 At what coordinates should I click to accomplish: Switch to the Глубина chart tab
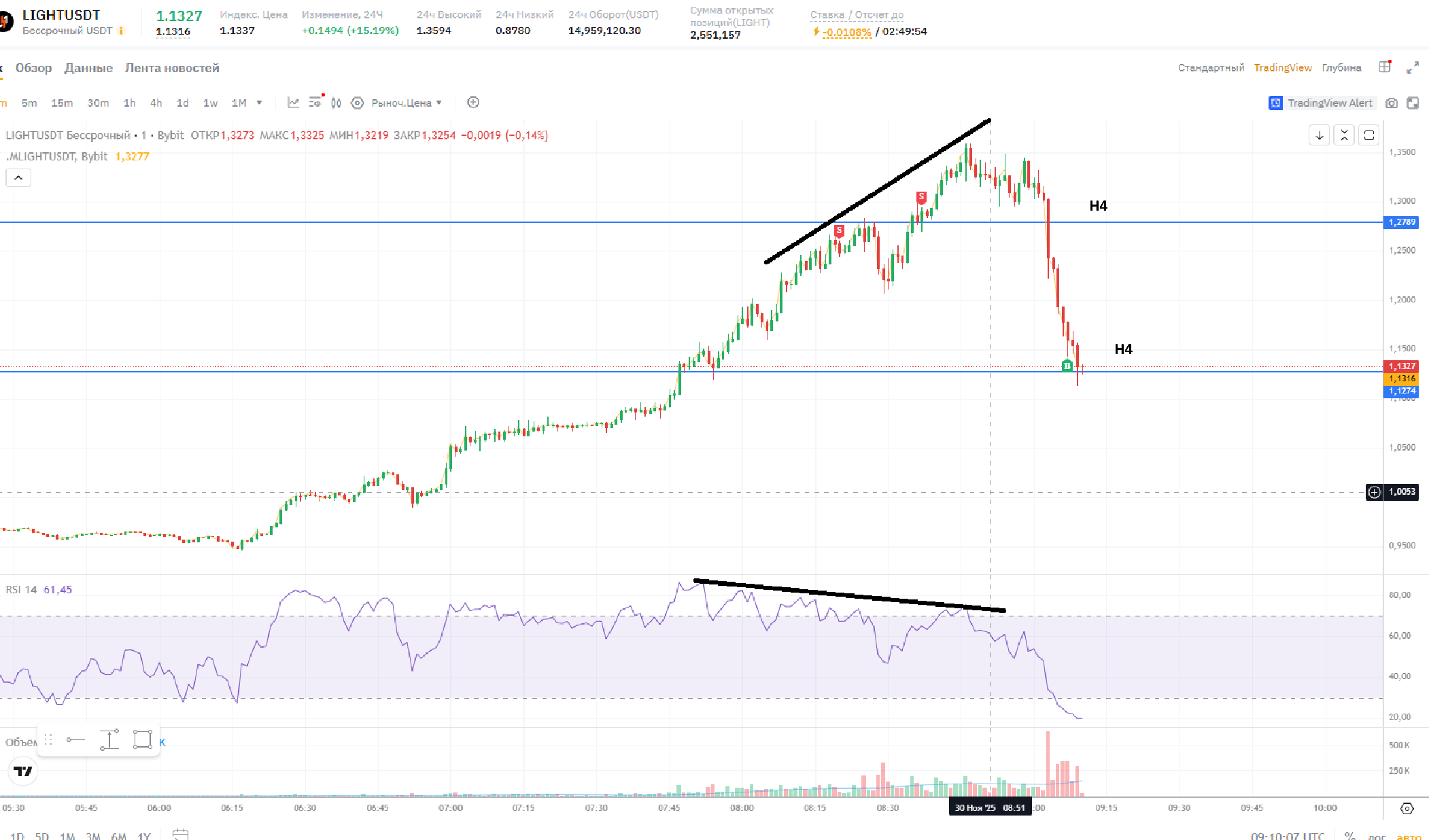(x=1341, y=68)
